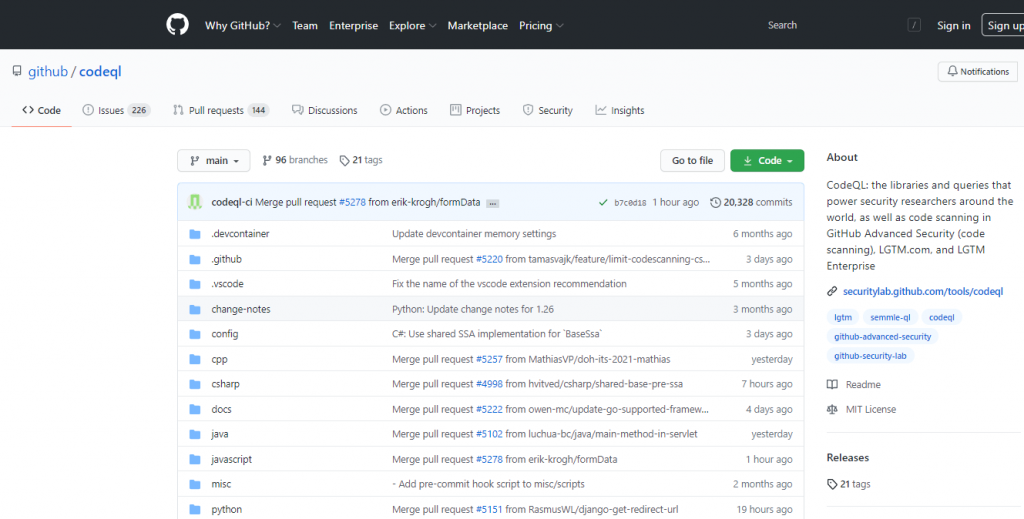Open the javascript folder
The height and width of the screenshot is (519, 1024).
232,460
